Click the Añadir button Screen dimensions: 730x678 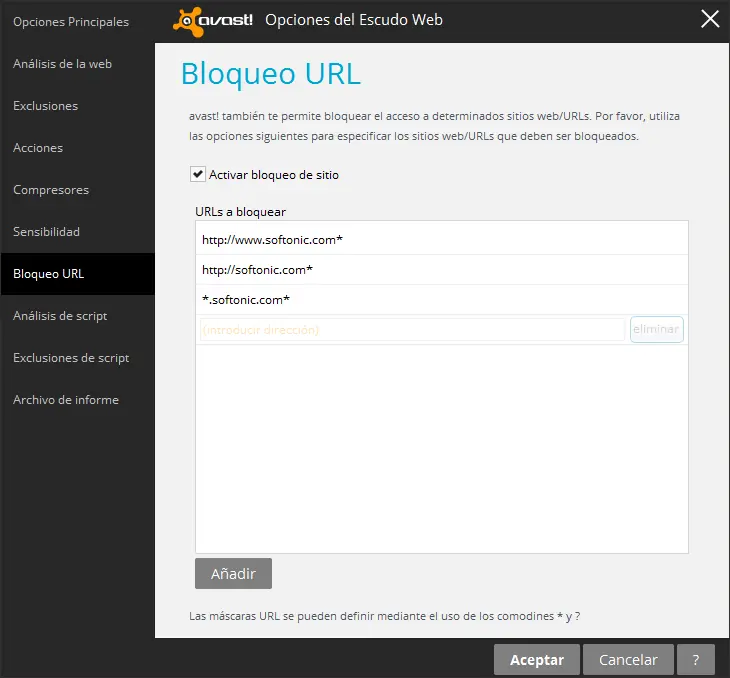(x=233, y=573)
